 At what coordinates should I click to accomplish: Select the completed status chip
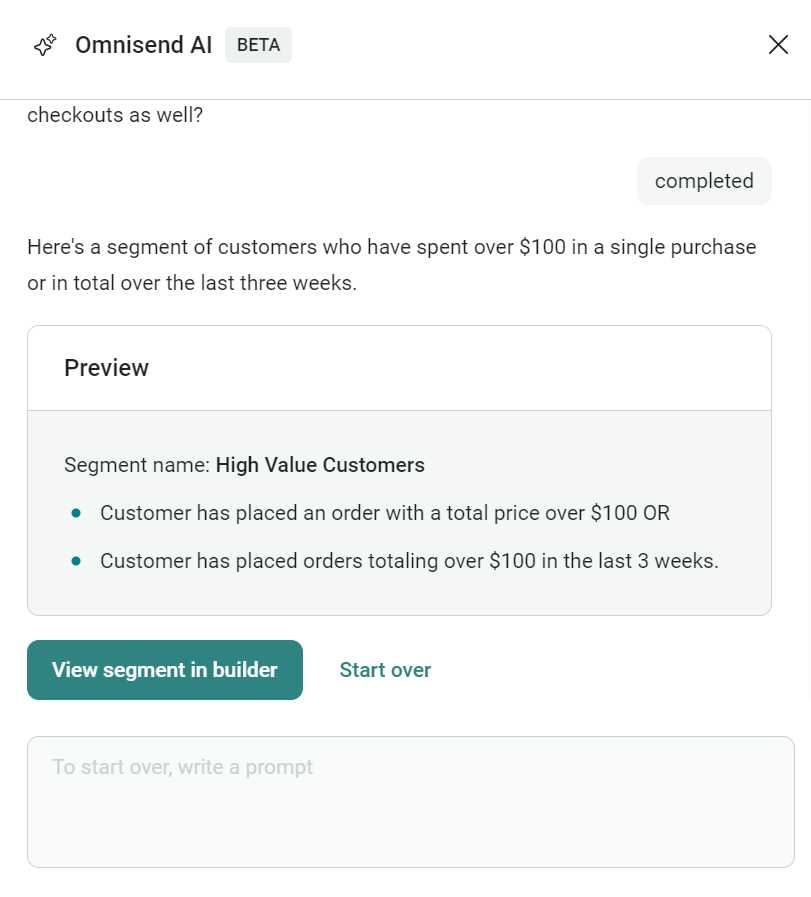[x=703, y=181]
